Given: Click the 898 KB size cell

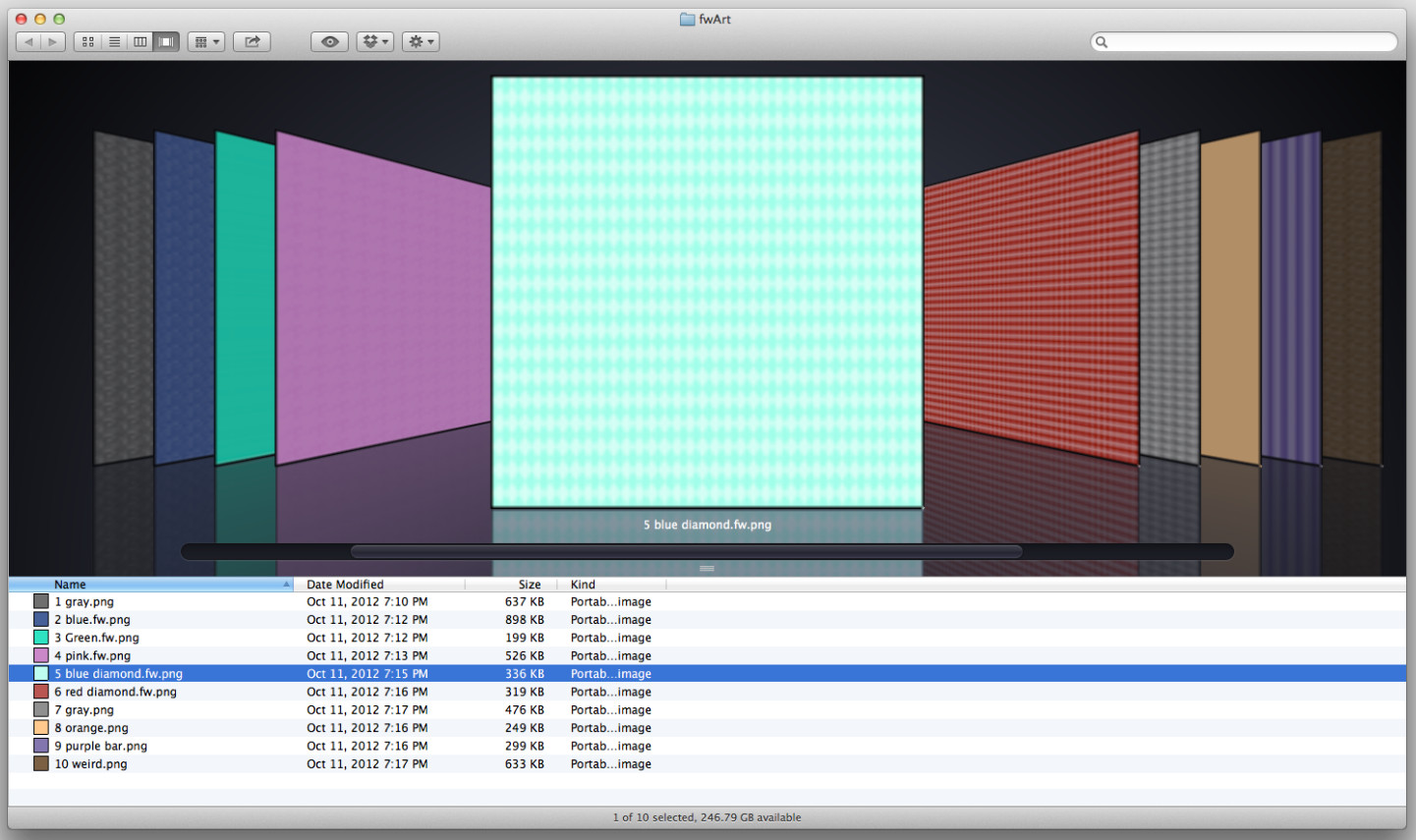Looking at the screenshot, I should pos(525,620).
